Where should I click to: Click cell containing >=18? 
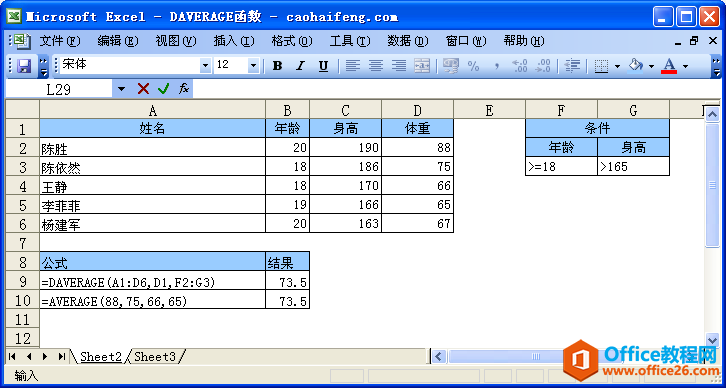[562, 166]
